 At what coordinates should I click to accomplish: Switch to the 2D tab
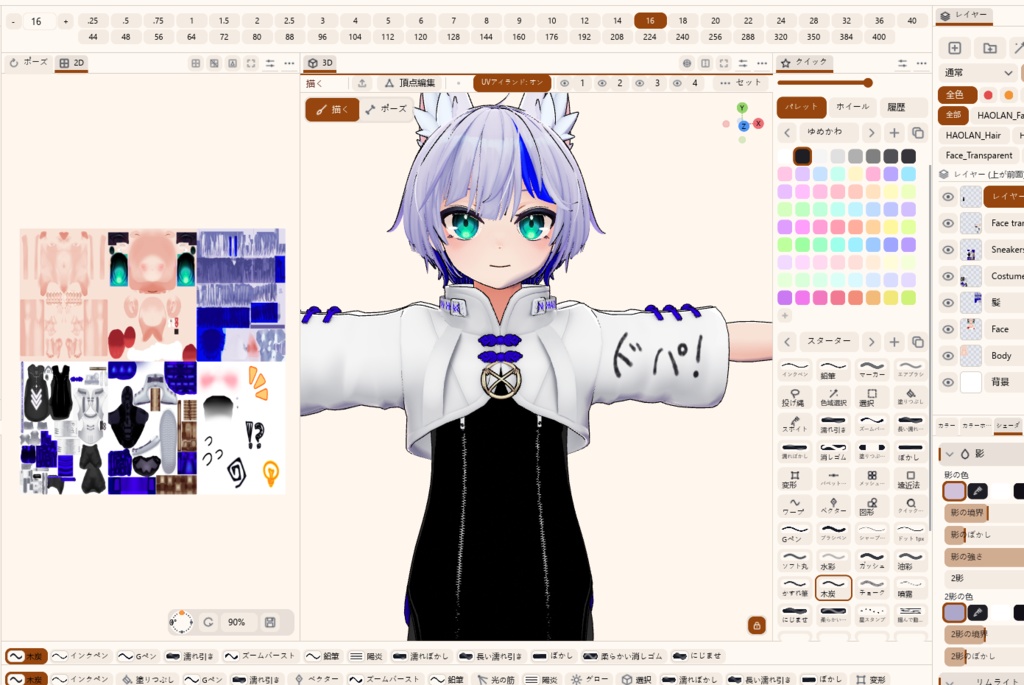72,63
